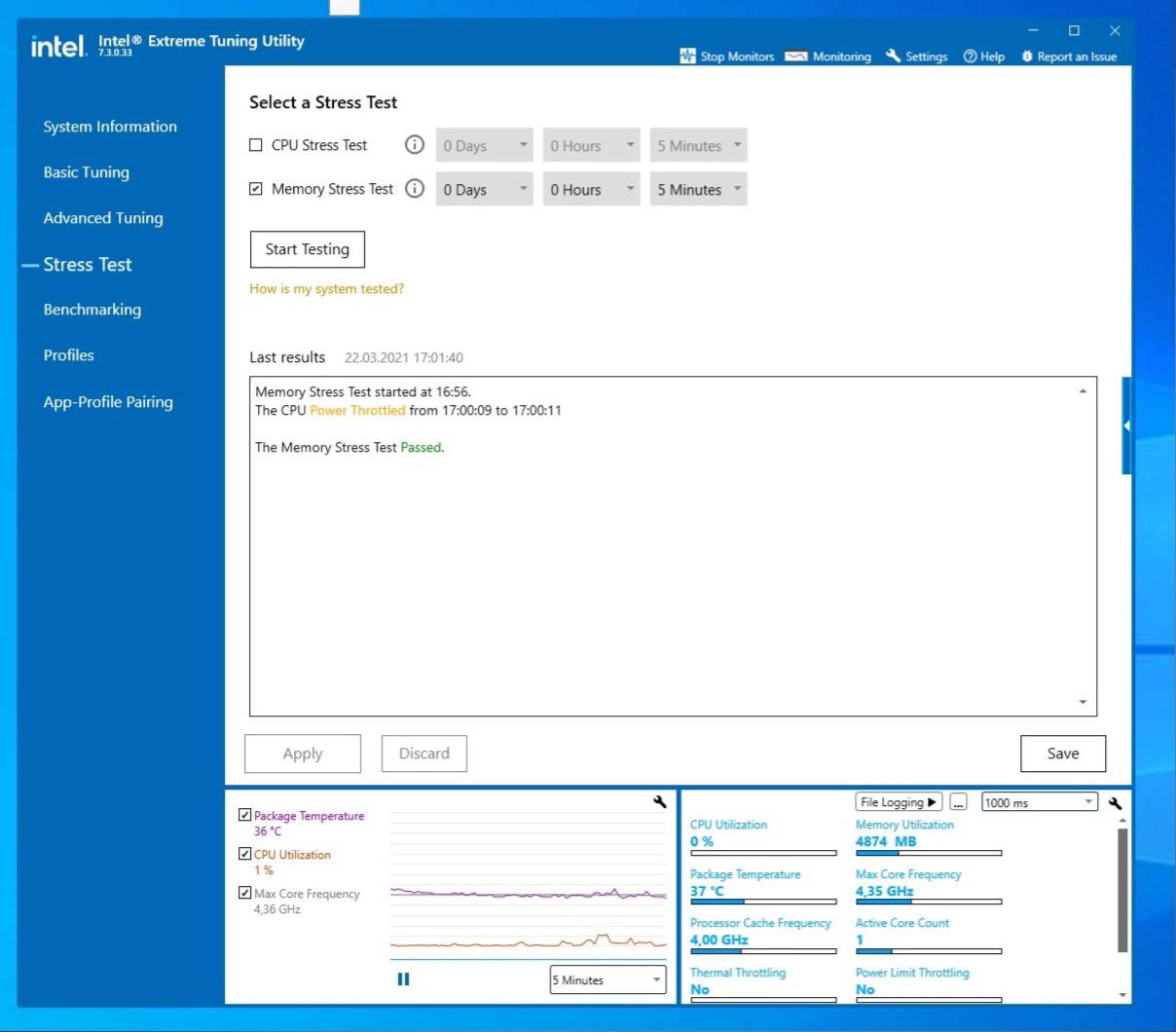Screen dimensions: 1176x1032
Task: Open Advanced Tuning section
Action: [x=103, y=218]
